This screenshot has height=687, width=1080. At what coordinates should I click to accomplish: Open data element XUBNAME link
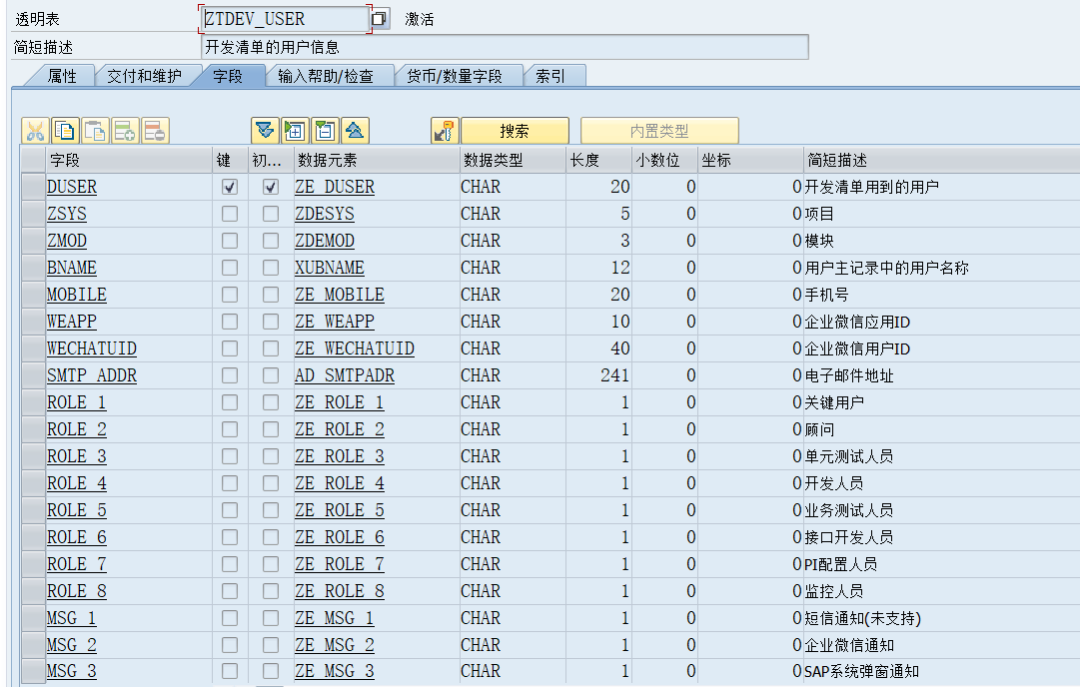(329, 267)
